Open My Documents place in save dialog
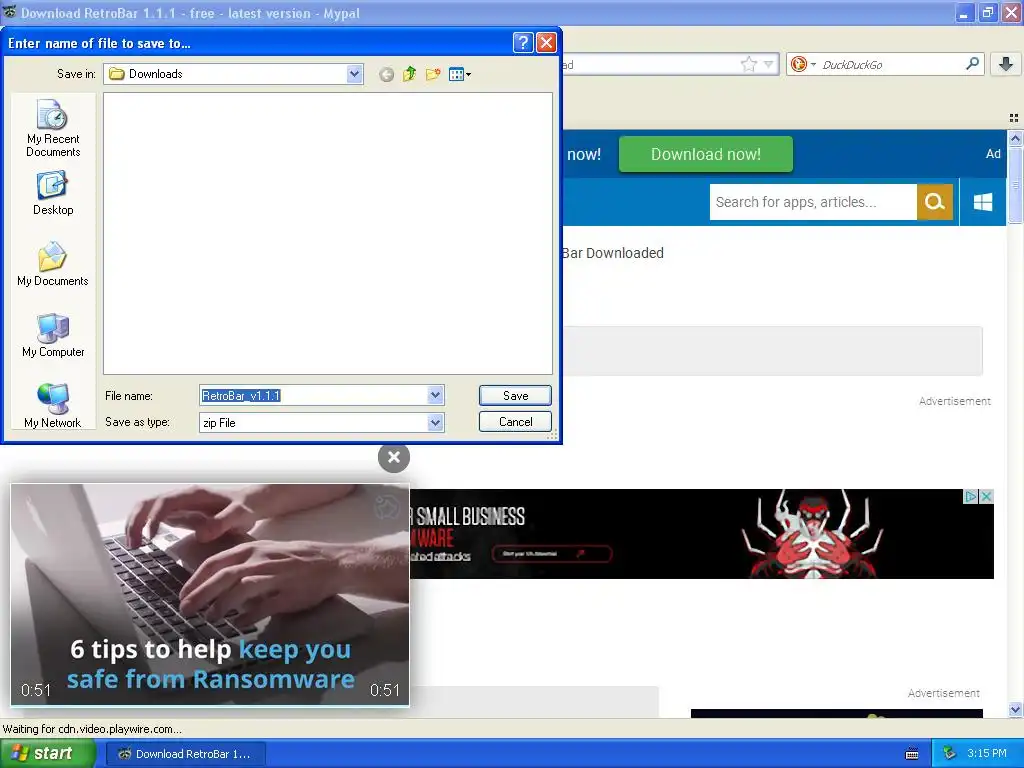The height and width of the screenshot is (768, 1024). 53,264
